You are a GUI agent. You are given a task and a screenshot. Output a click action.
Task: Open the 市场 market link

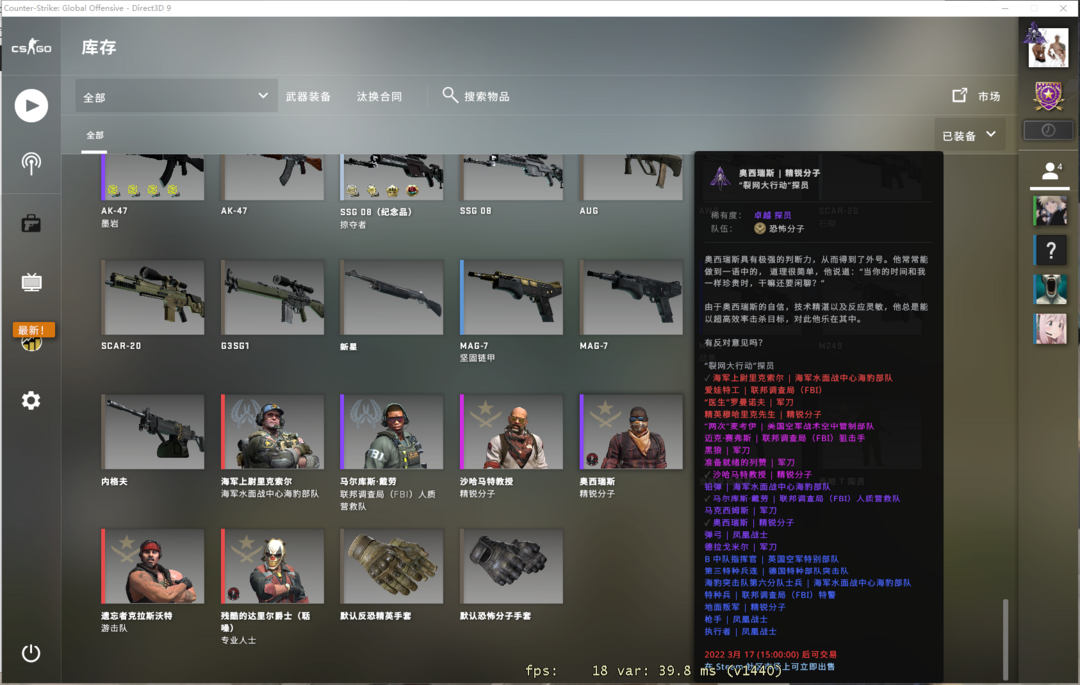(x=989, y=96)
